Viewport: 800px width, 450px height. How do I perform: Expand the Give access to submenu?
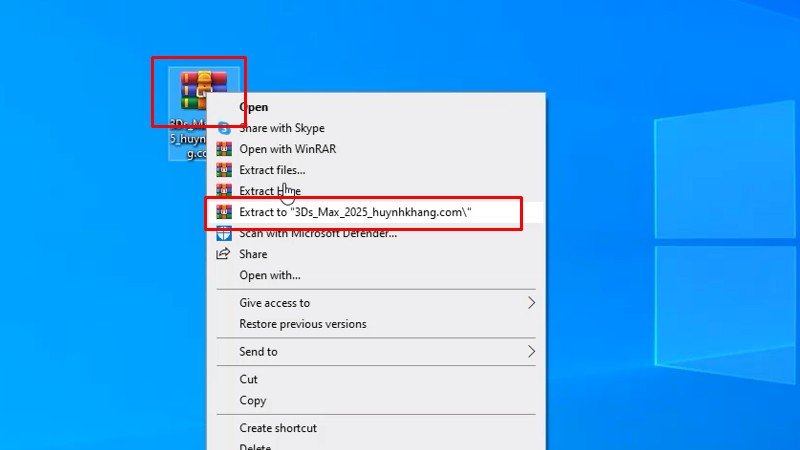tap(531, 303)
